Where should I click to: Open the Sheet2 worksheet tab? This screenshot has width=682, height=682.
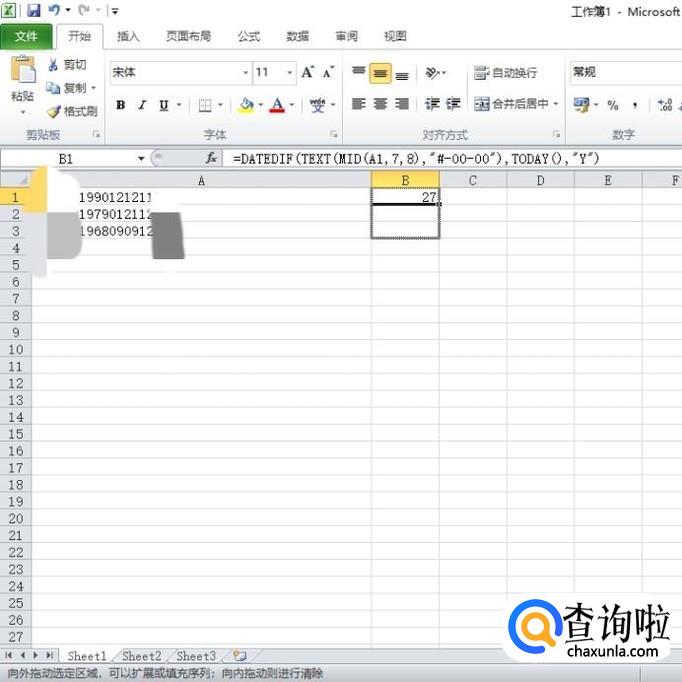coord(142,656)
